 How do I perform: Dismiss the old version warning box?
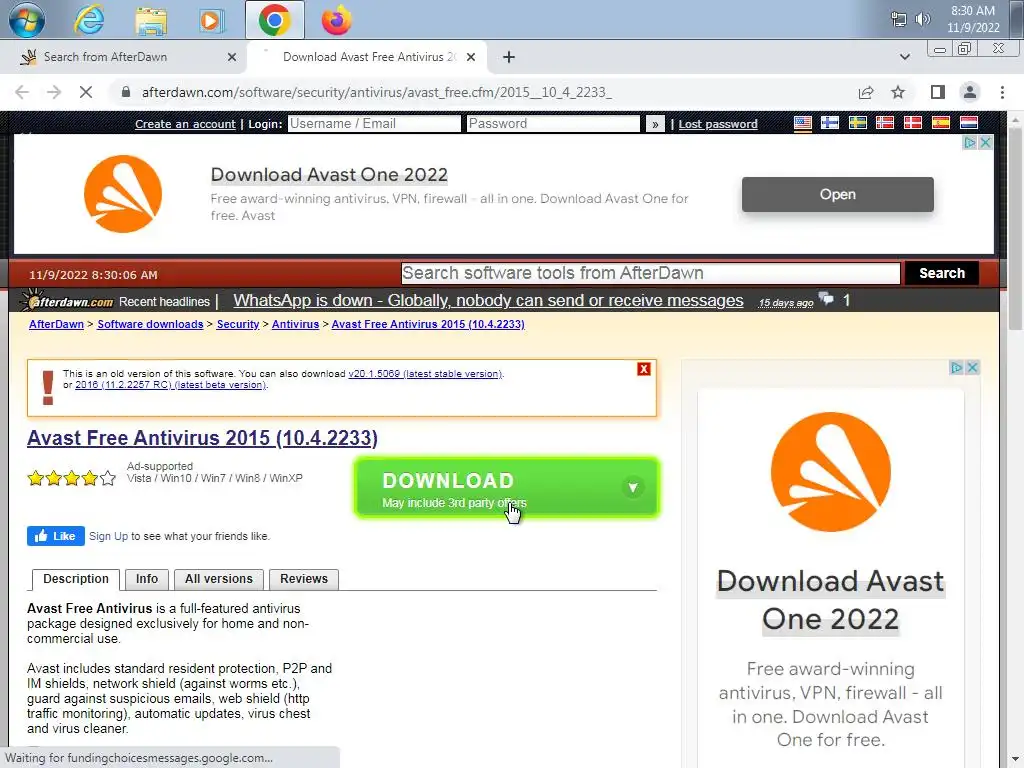[644, 369]
